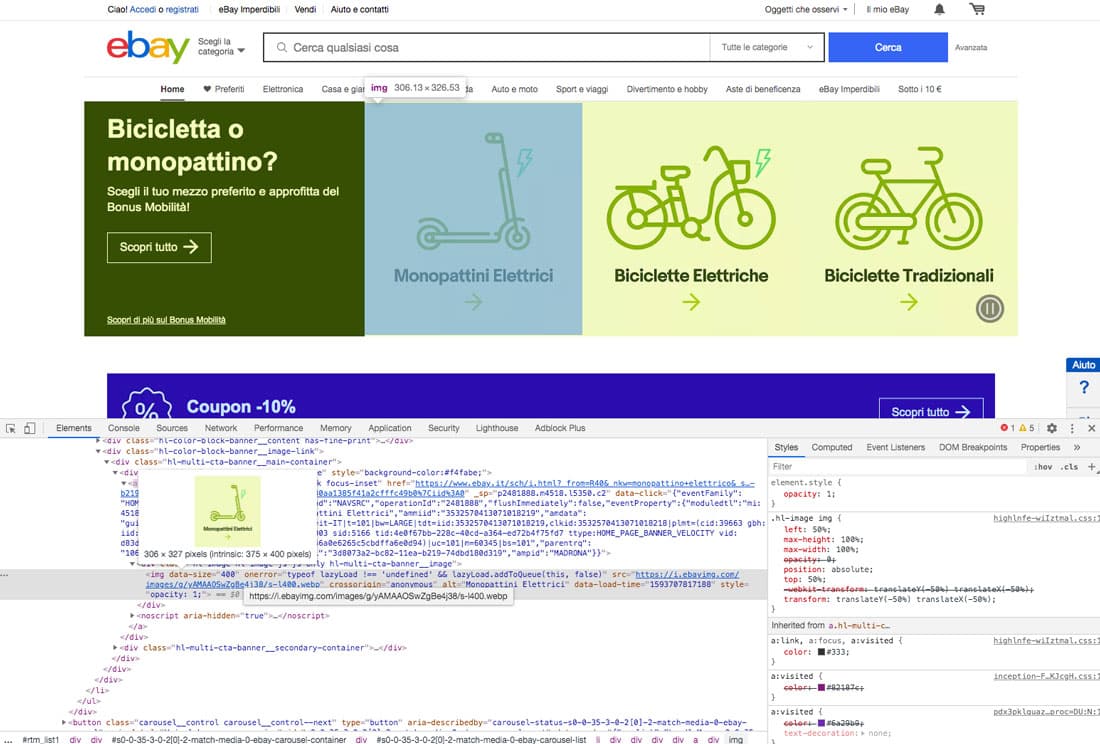This screenshot has width=1100, height=744.
Task: Close the DevTools panel
Action: pos(1092,428)
